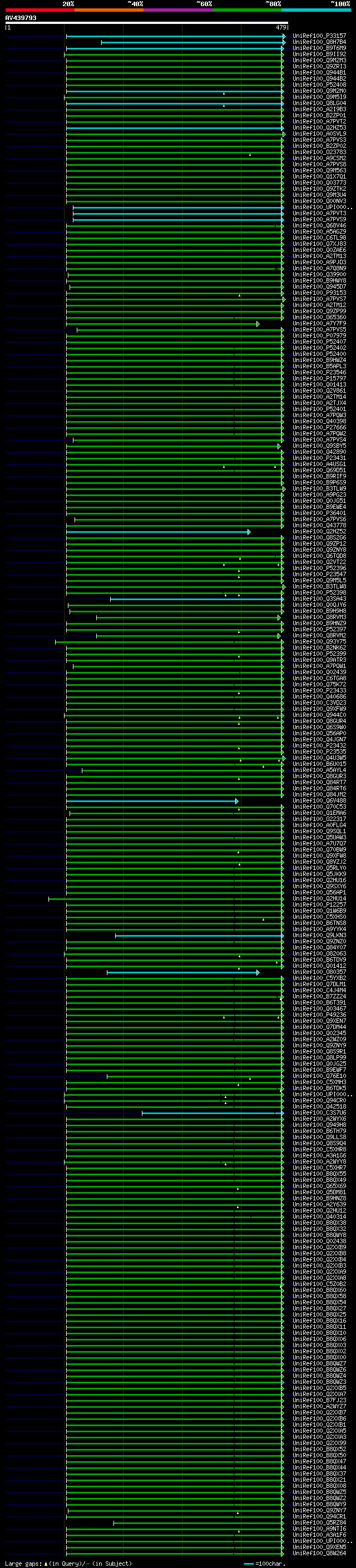356x1568 pixels.
Task: Select hit label UniRef100_A5AYL4
Action: (x=319, y=770)
